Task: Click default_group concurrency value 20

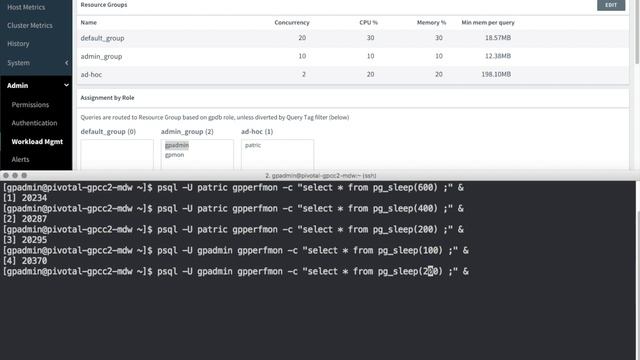Action: coord(302,38)
